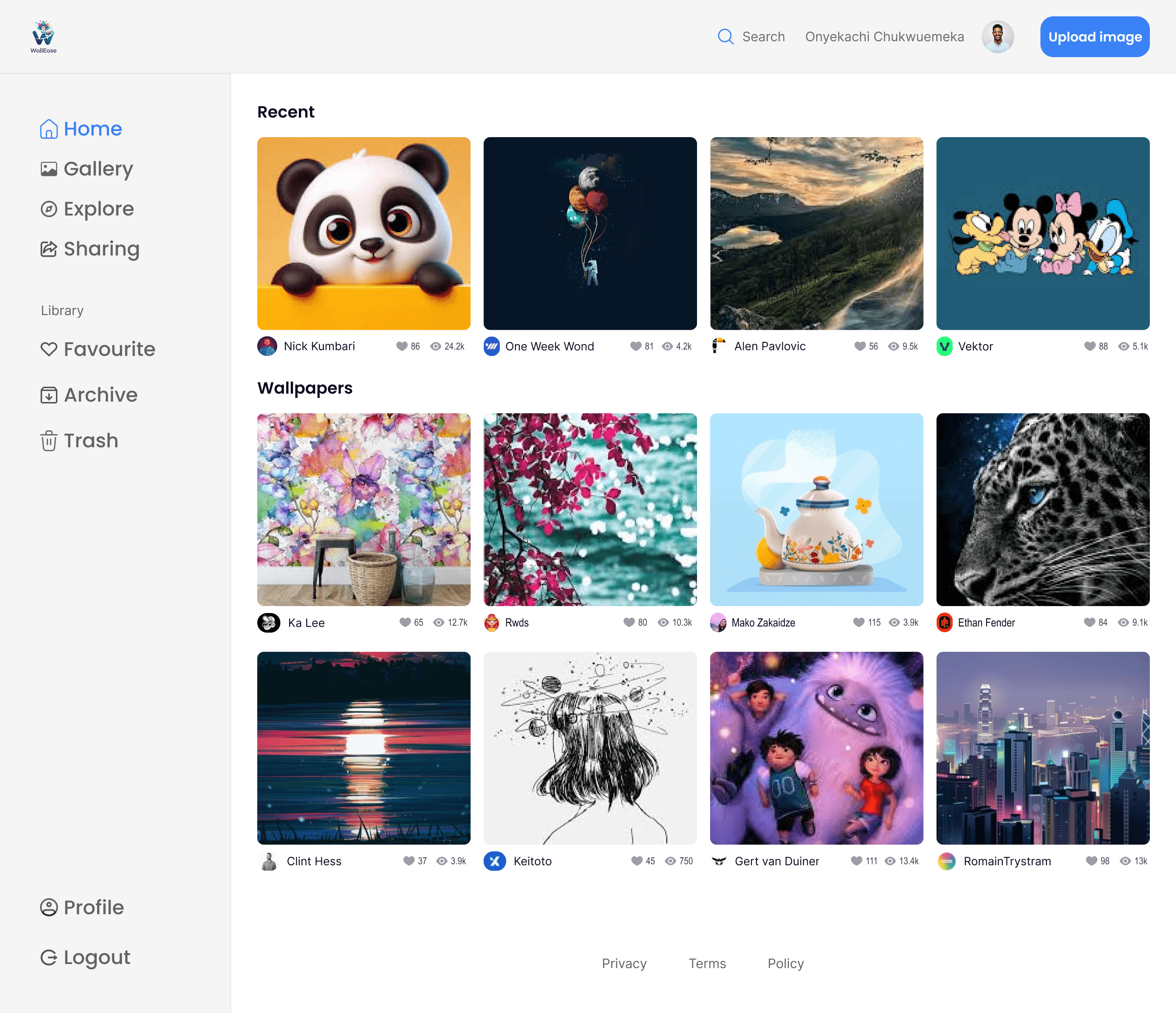Open the Privacy footer link

click(x=624, y=963)
